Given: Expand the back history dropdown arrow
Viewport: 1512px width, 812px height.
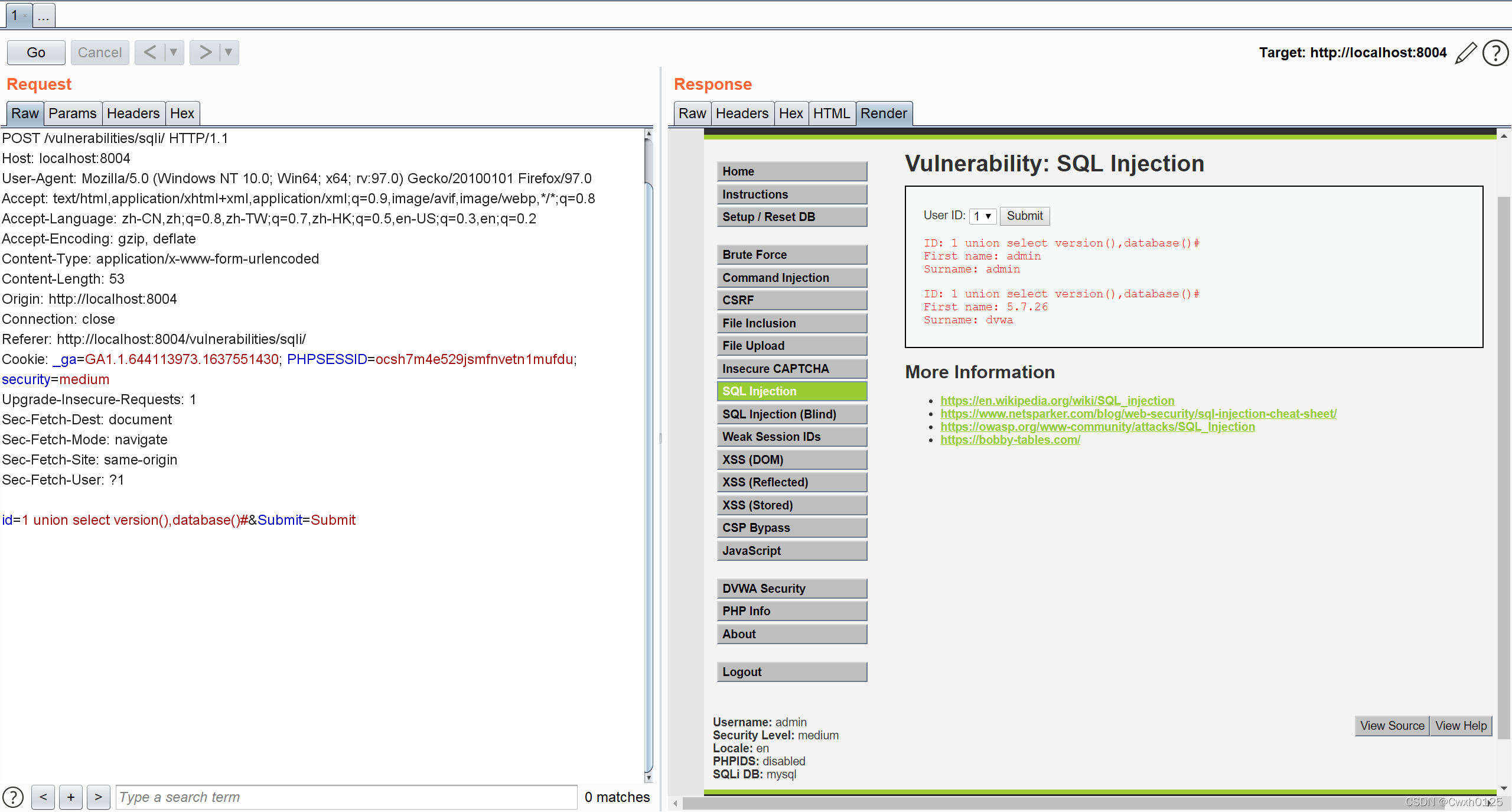Looking at the screenshot, I should pos(174,53).
